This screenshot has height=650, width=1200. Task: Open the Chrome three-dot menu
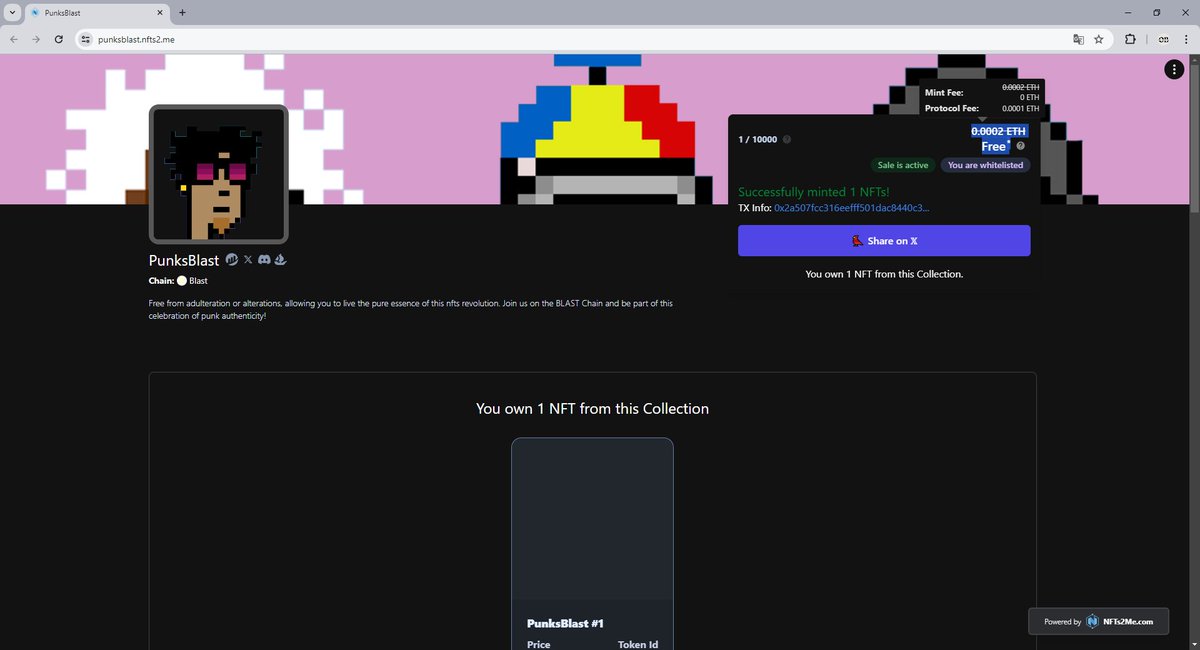pos(1186,39)
